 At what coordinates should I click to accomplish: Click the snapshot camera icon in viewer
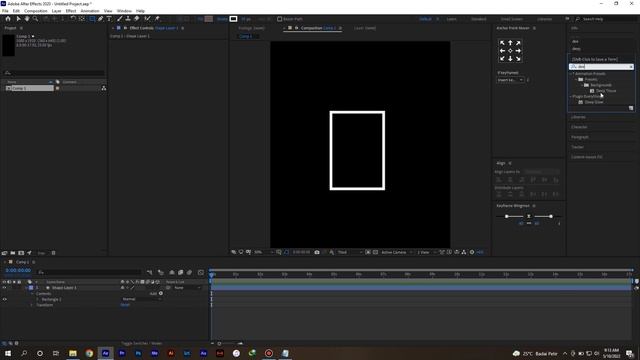tap(317, 252)
